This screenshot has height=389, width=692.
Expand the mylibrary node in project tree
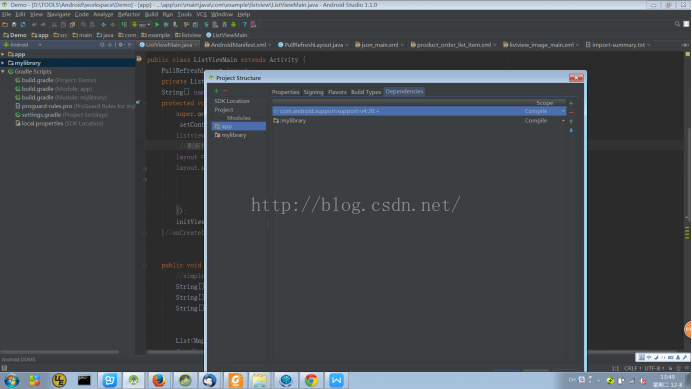[x=3, y=63]
